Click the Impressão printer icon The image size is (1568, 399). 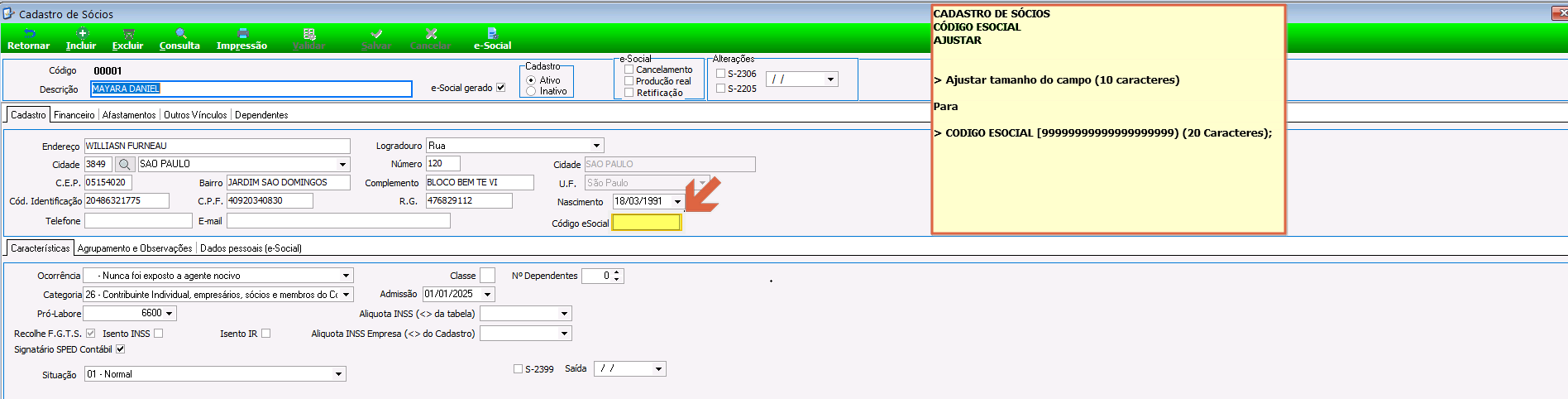pyautogui.click(x=243, y=34)
